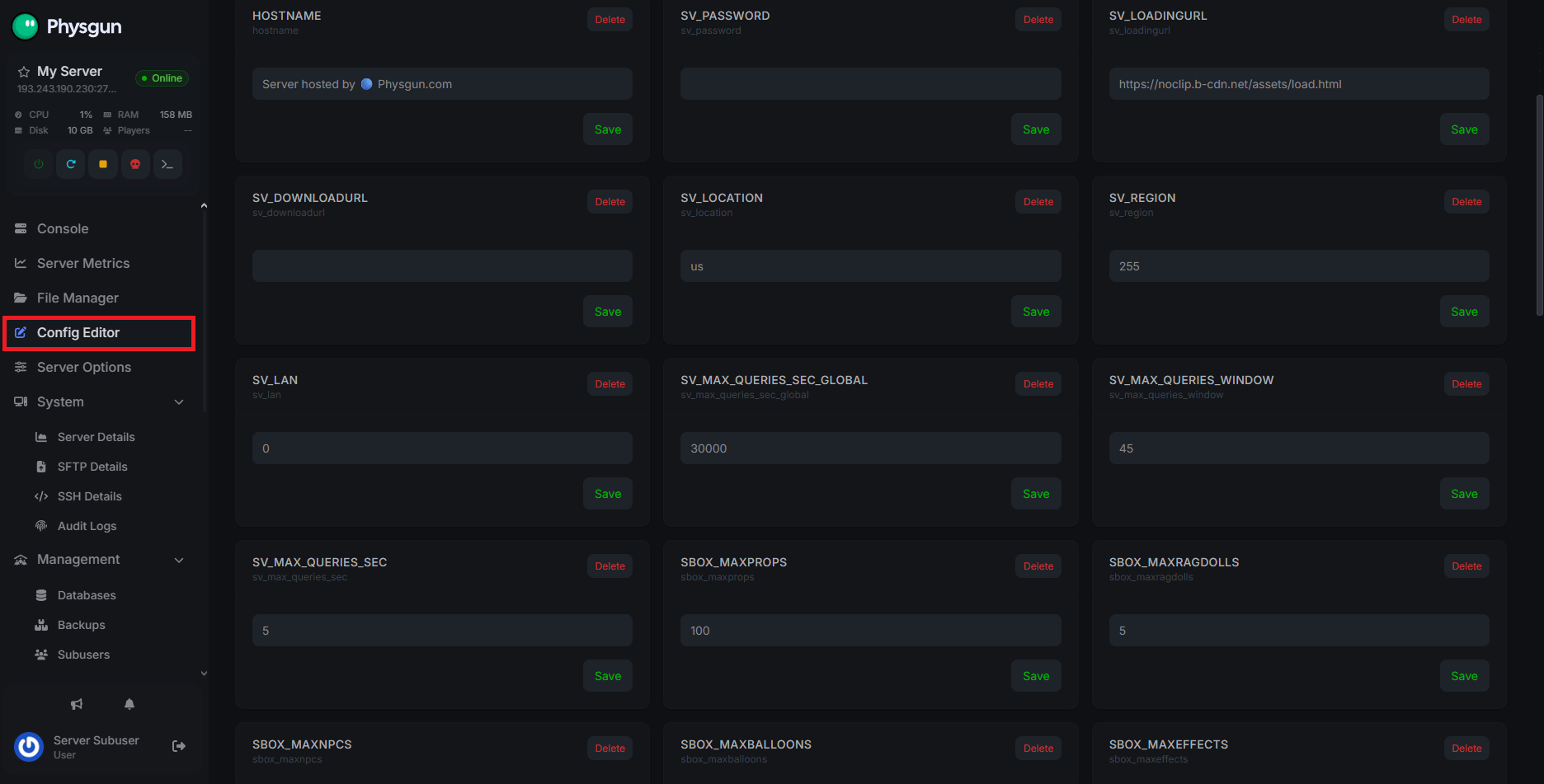Click the server IP address 193.243.190.230
The width and height of the screenshot is (1544, 784).
[67, 89]
